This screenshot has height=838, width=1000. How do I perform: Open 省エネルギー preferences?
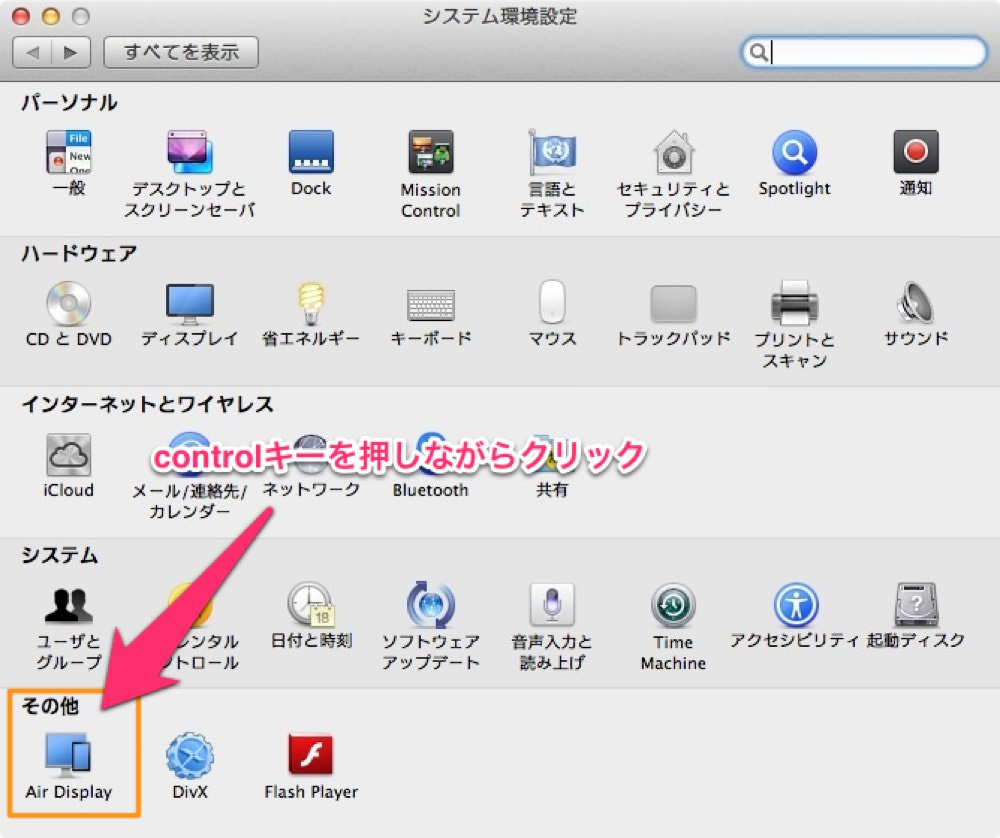click(x=311, y=303)
